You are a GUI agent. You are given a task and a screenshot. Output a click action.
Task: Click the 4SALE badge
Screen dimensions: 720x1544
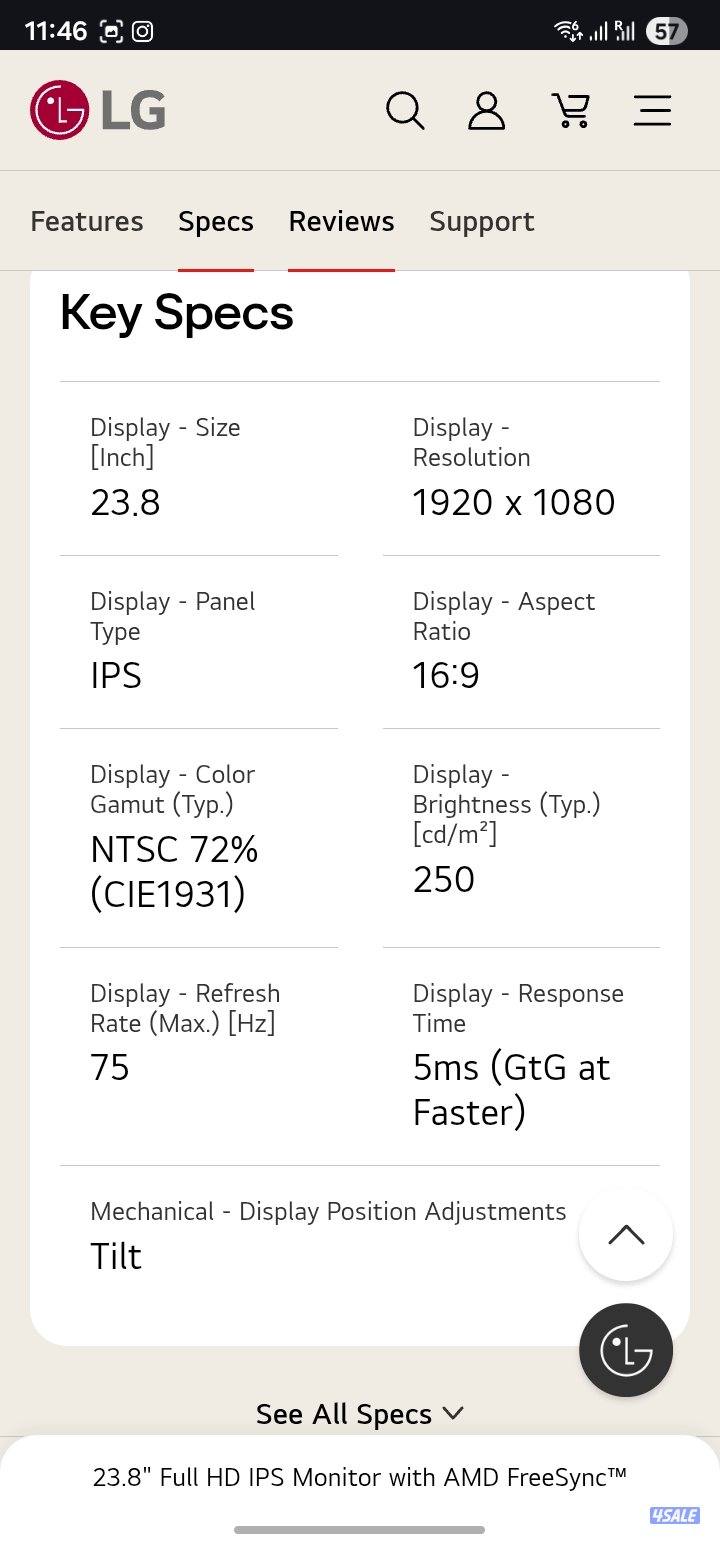click(x=674, y=1516)
